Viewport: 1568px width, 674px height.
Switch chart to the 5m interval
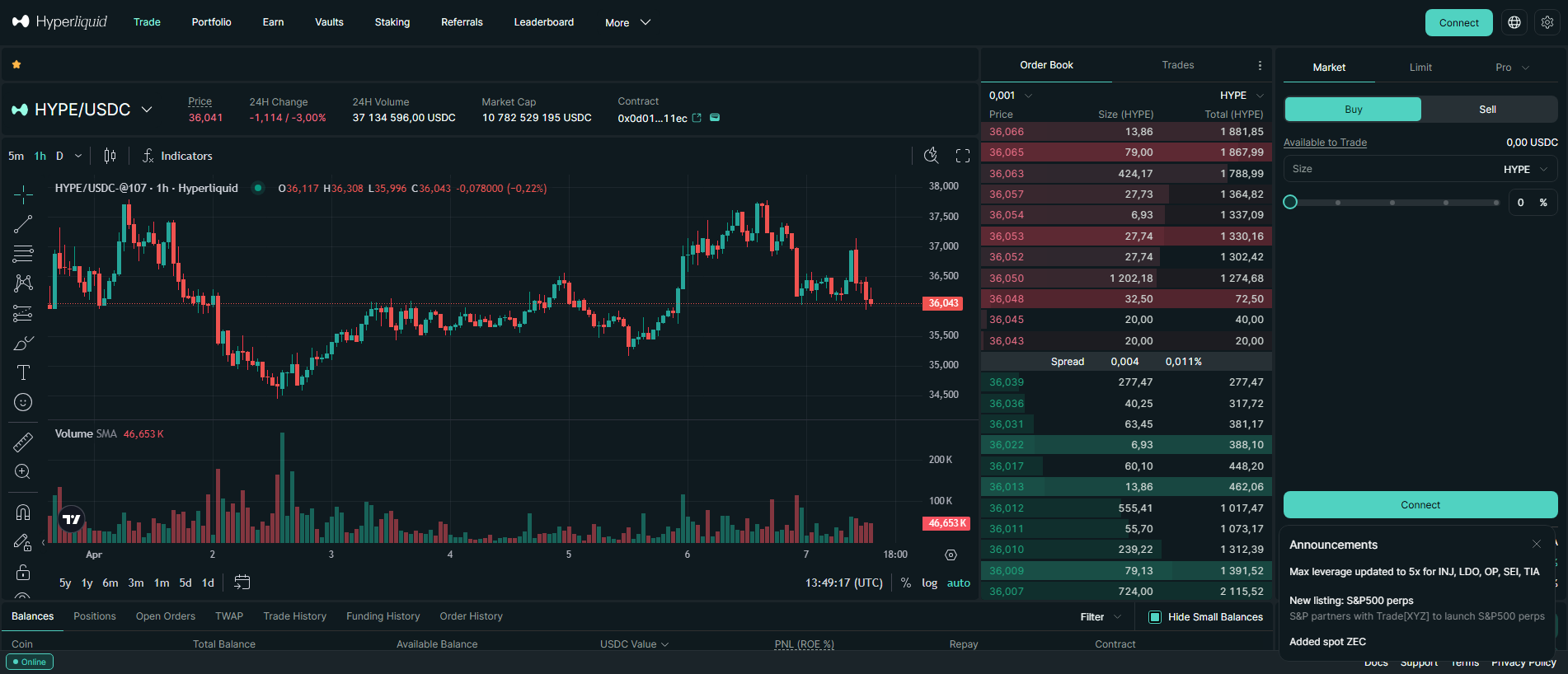(16, 156)
